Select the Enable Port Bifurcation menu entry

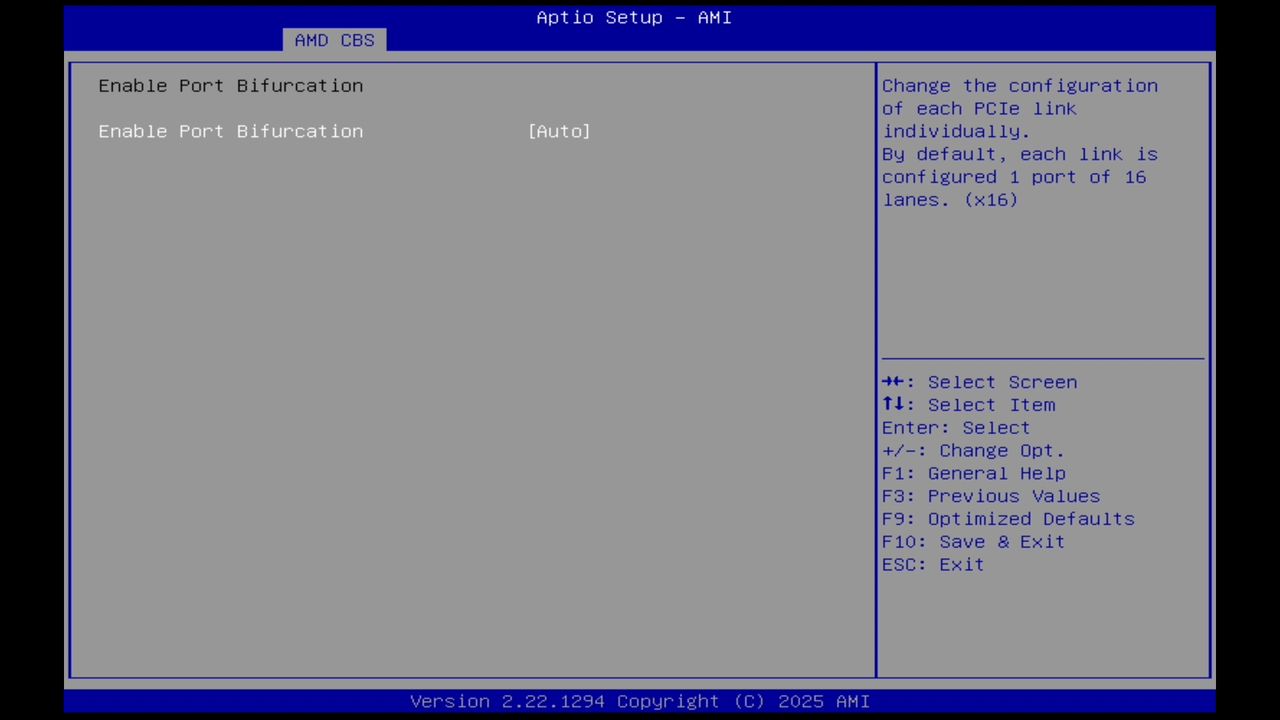point(230,131)
